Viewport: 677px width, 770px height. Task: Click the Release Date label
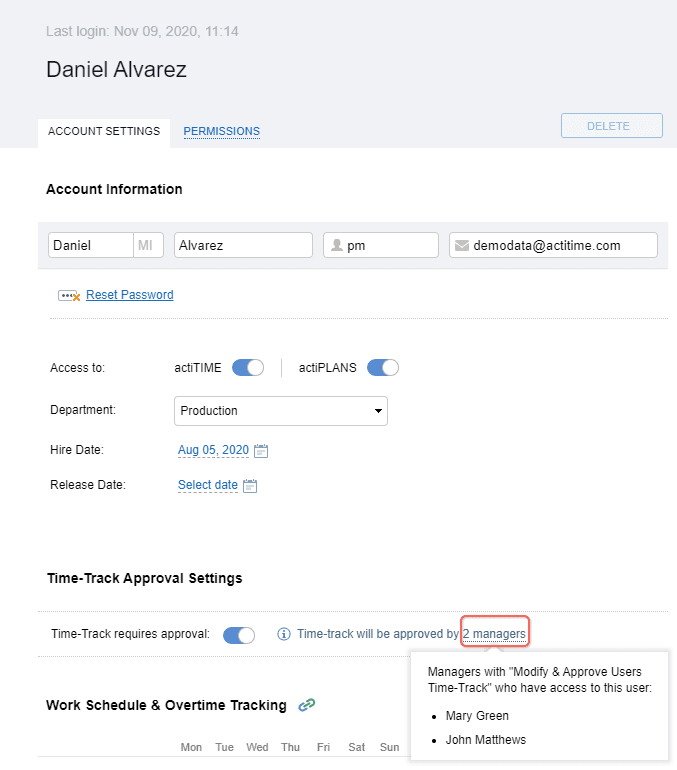(x=87, y=485)
